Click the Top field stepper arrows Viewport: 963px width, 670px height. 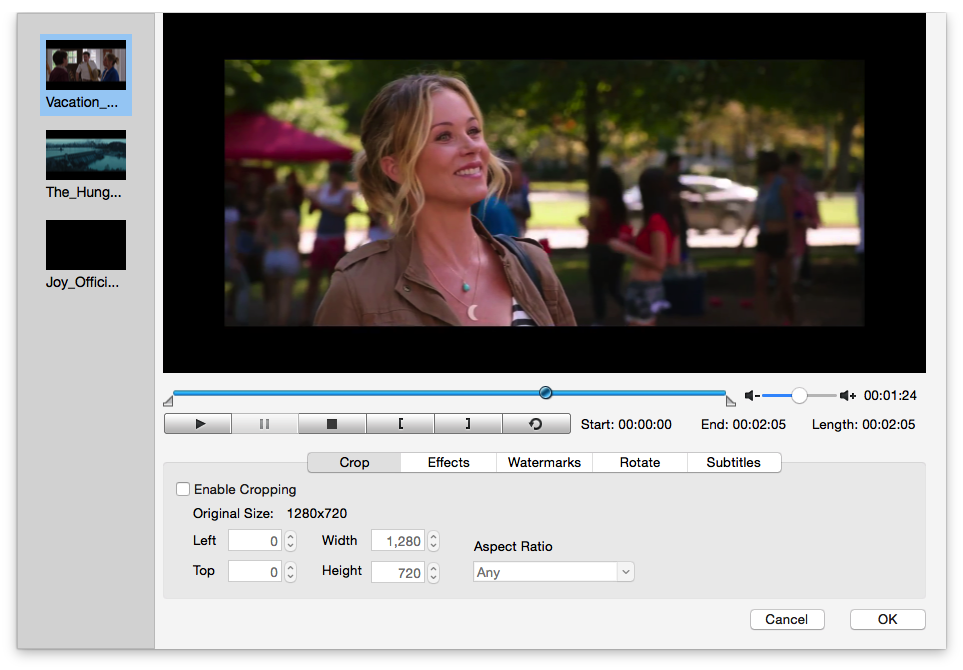[x=290, y=572]
